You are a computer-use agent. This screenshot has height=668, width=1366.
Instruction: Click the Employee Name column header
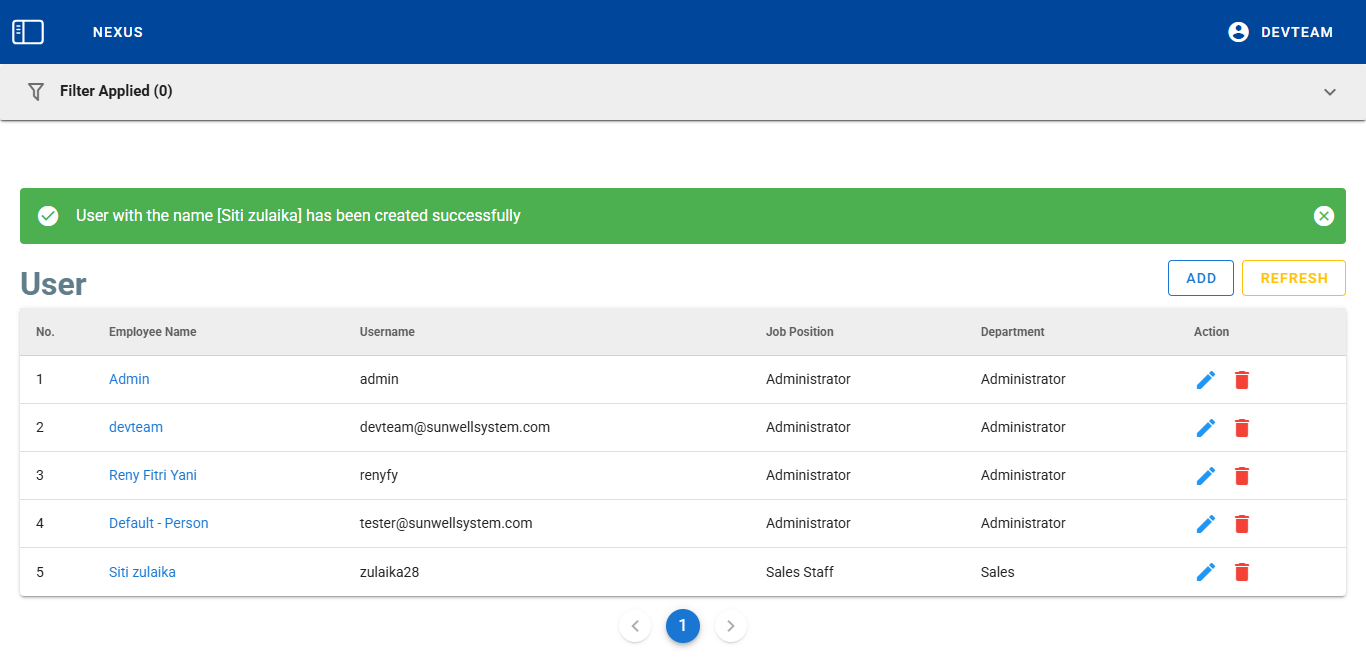[153, 332]
